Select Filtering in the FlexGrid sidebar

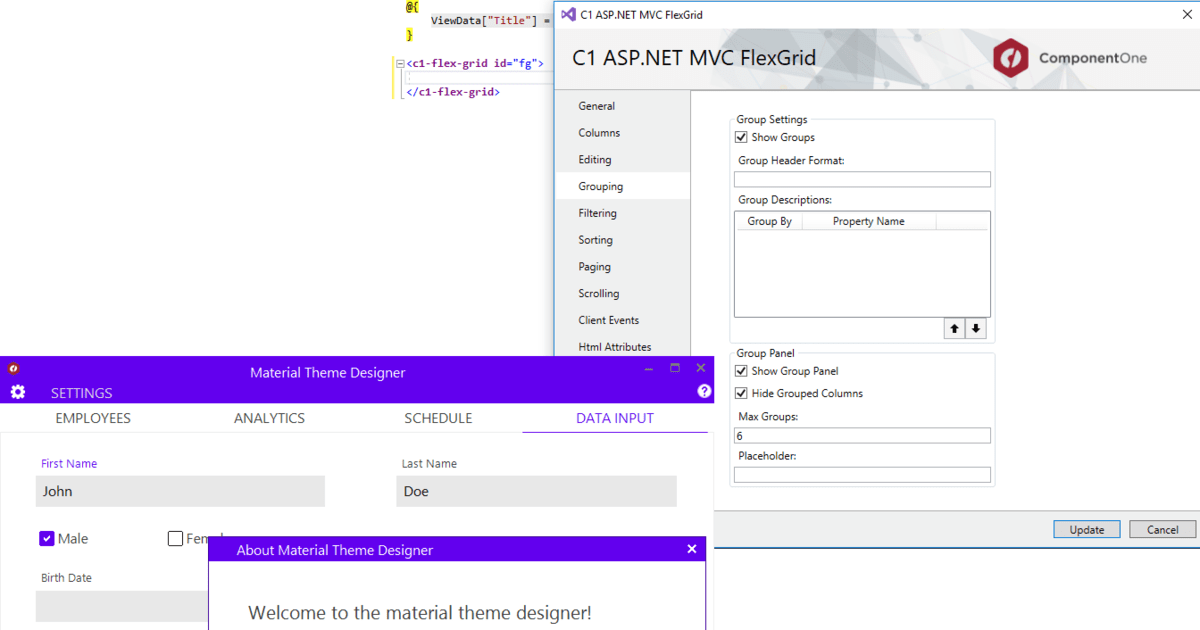[597, 212]
